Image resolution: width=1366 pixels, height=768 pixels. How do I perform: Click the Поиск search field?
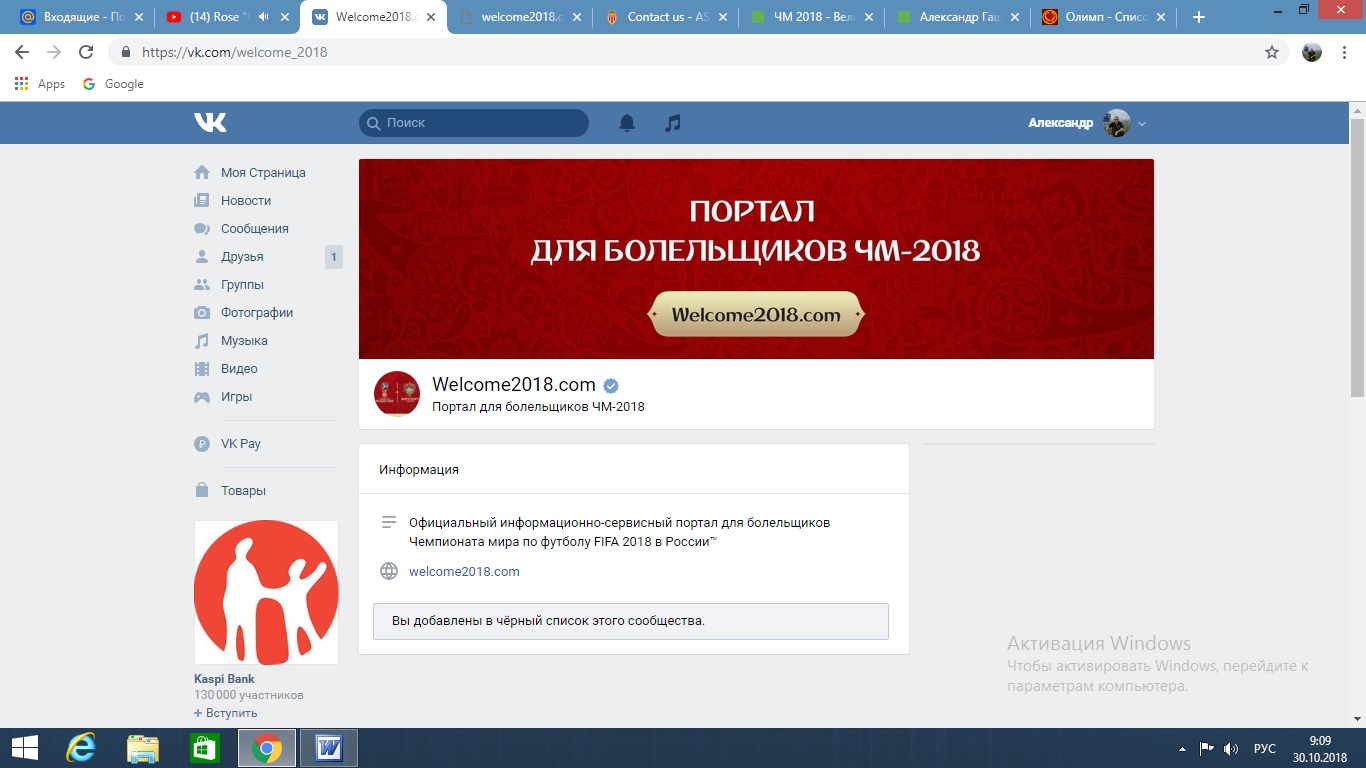coord(474,123)
